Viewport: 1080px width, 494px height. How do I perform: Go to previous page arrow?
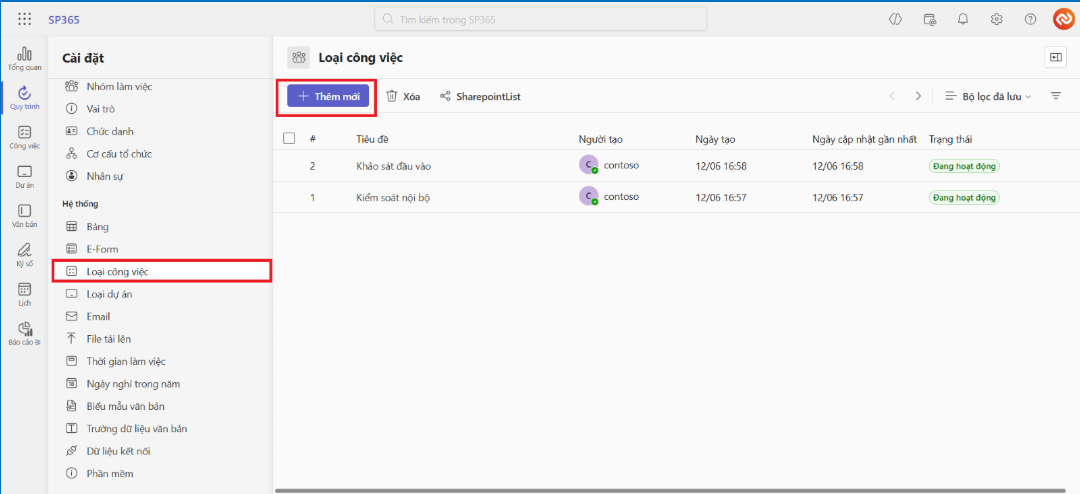(892, 96)
